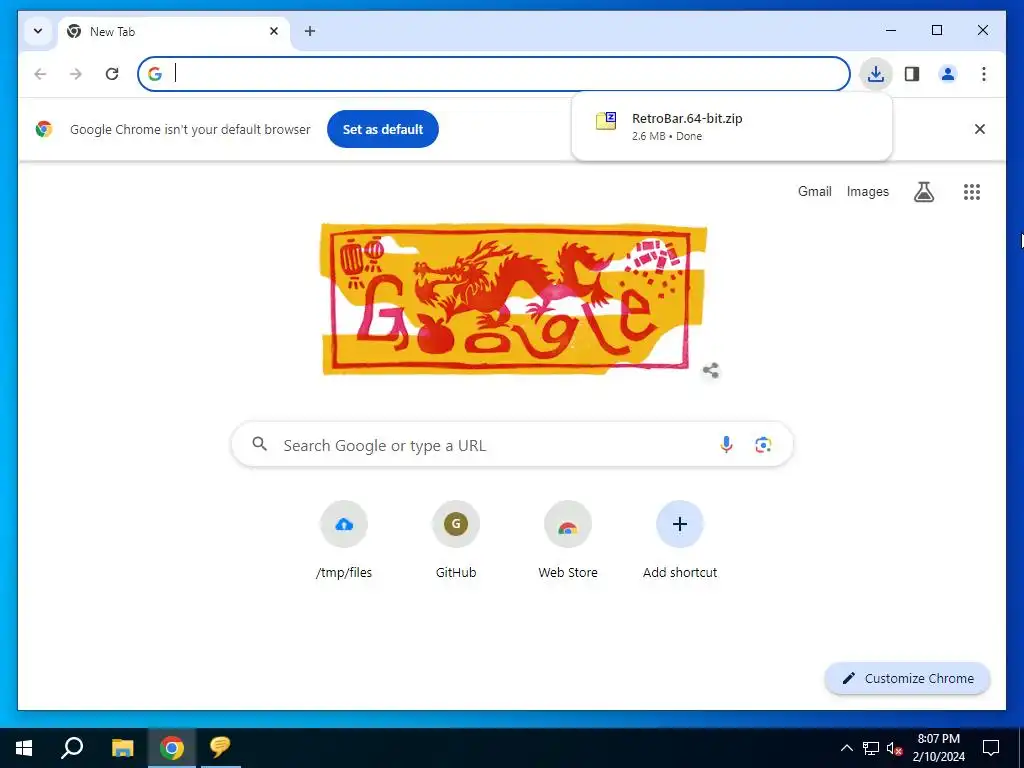Minimize the Chrome window

click(x=891, y=30)
